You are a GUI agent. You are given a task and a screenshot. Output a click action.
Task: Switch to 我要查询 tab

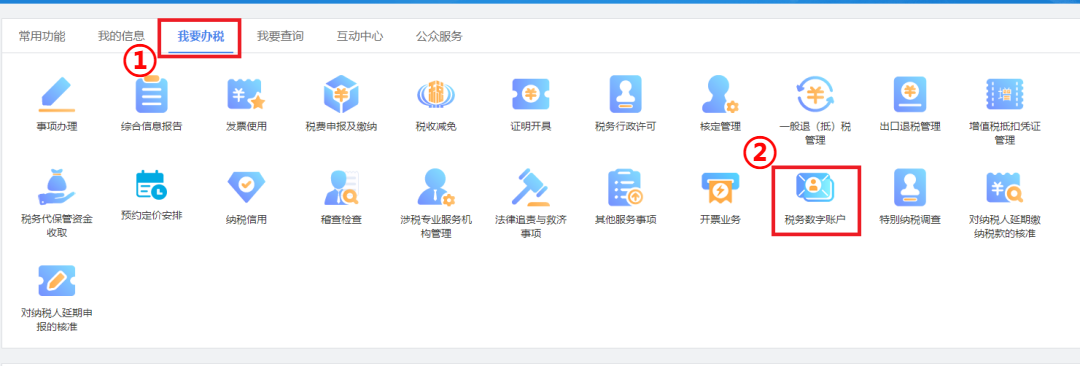coord(280,37)
